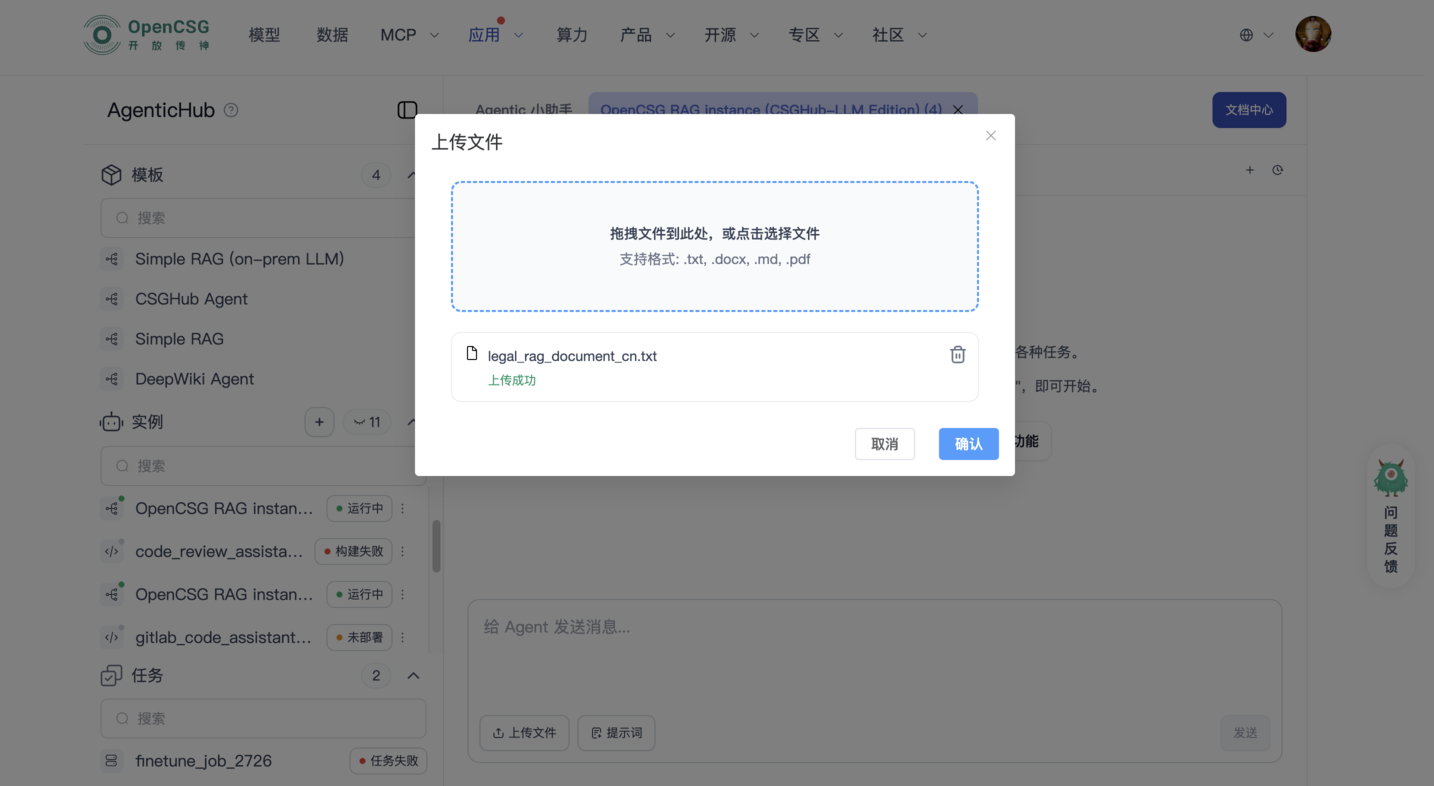Click the plus icon beside 实例
Image resolution: width=1434 pixels, height=786 pixels.
319,421
